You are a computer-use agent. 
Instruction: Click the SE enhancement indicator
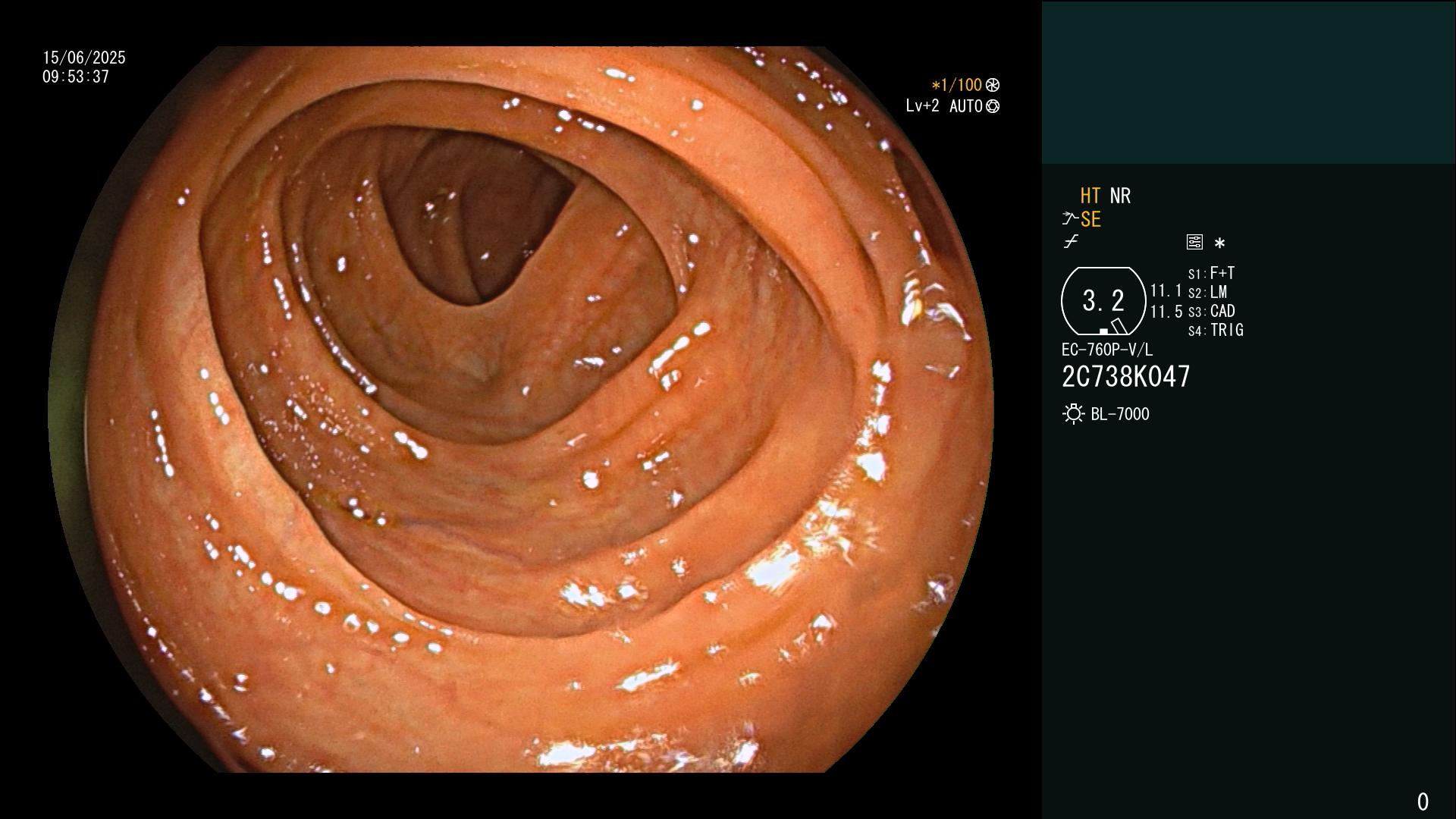tap(1090, 219)
